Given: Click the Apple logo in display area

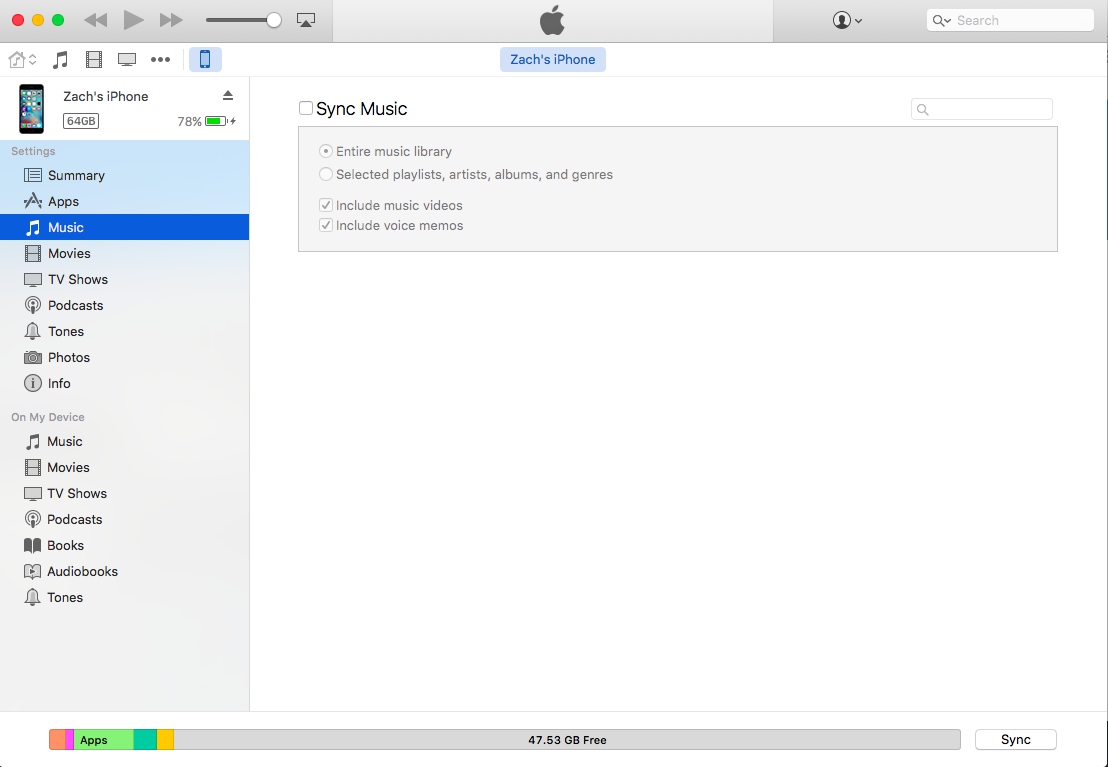Looking at the screenshot, I should 553,21.
